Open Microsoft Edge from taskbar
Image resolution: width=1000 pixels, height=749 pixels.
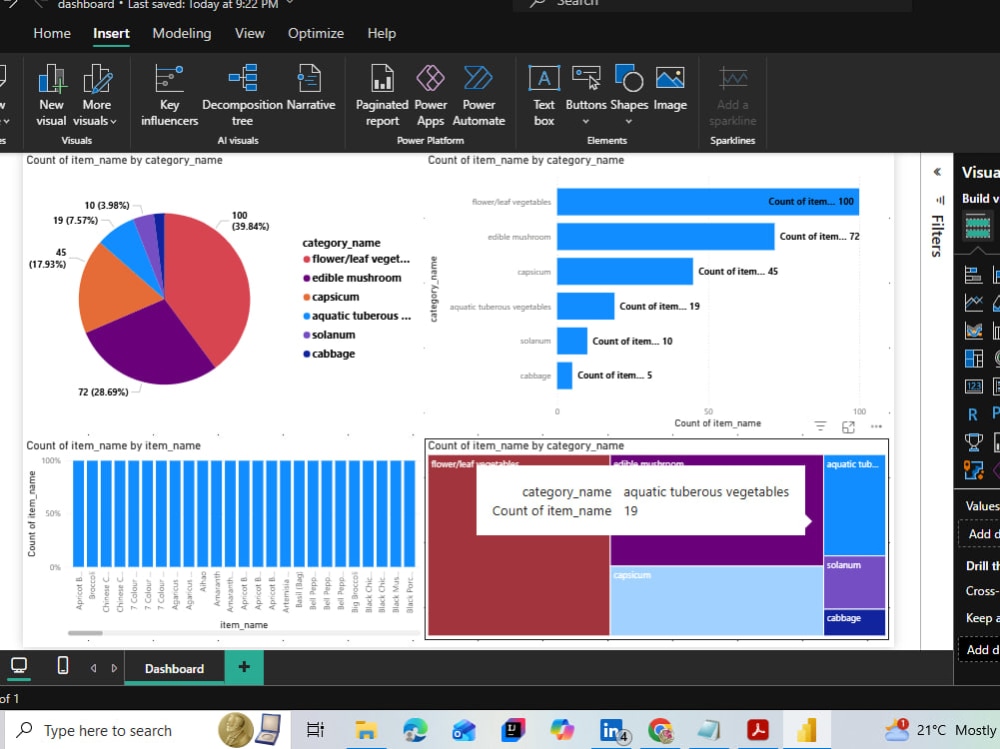pyautogui.click(x=415, y=730)
